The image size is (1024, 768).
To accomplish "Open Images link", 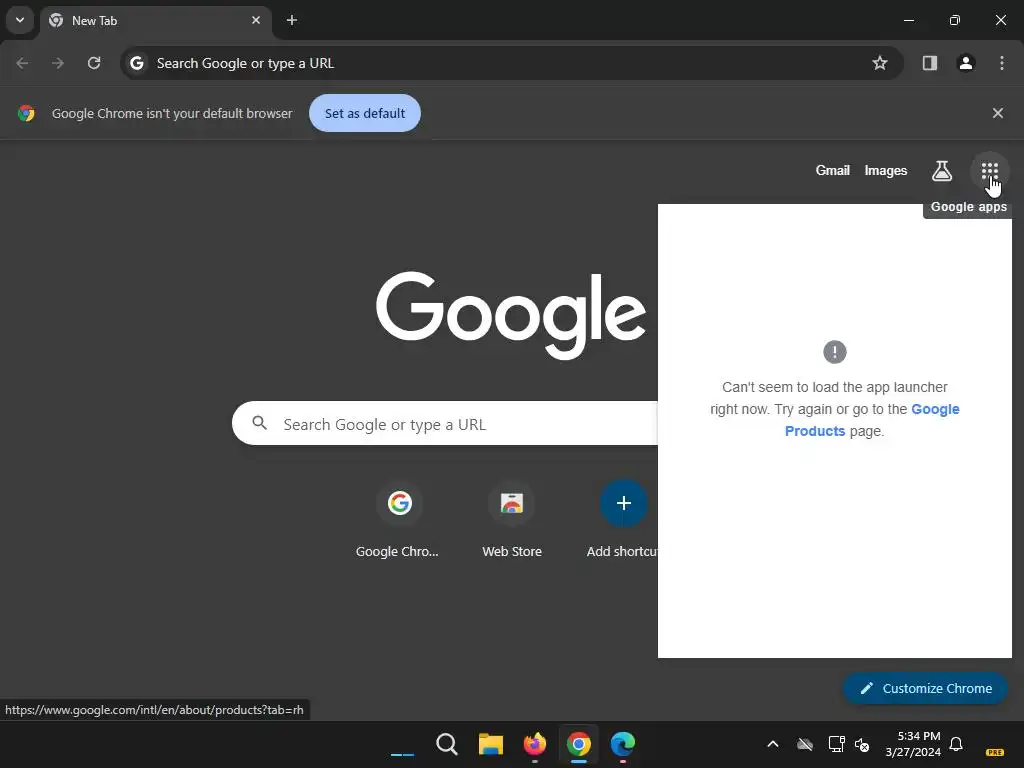I will click(x=886, y=170).
